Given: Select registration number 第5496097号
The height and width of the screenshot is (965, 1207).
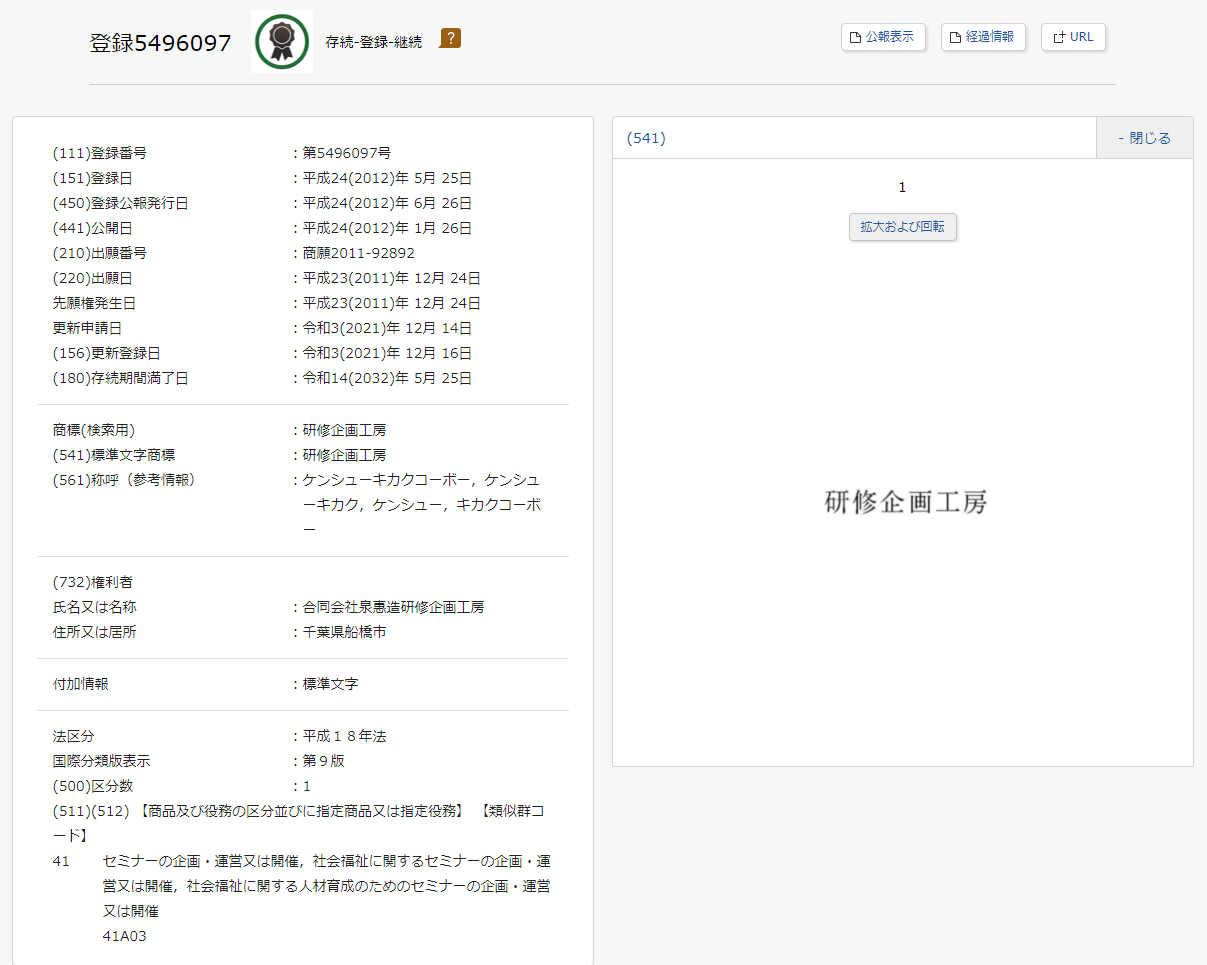Looking at the screenshot, I should point(347,153).
